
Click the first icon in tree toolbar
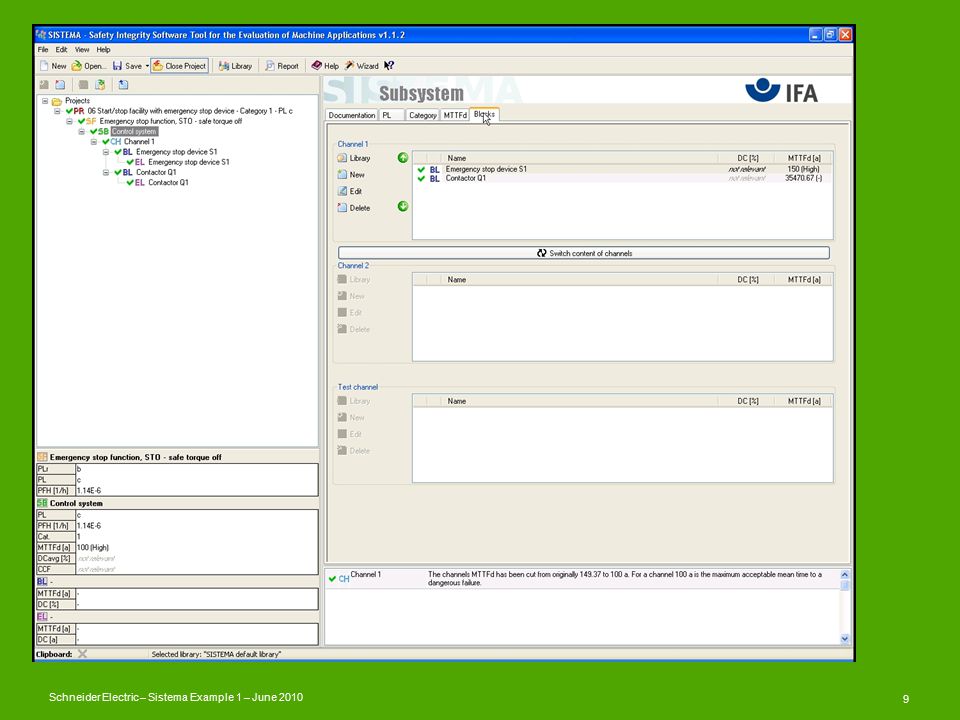(x=44, y=84)
